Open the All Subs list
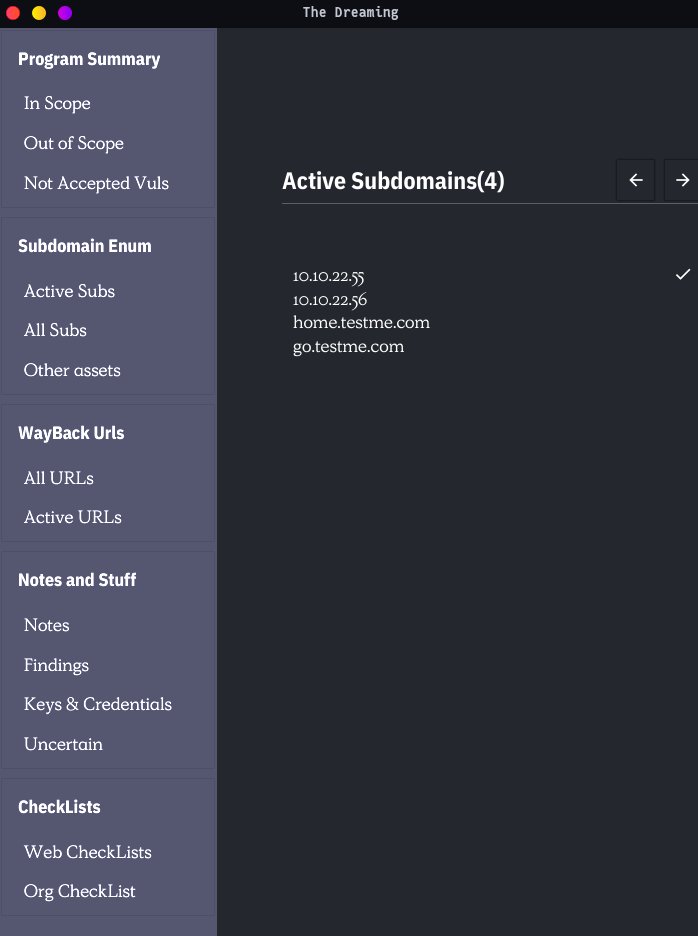Image resolution: width=698 pixels, height=936 pixels. (55, 330)
